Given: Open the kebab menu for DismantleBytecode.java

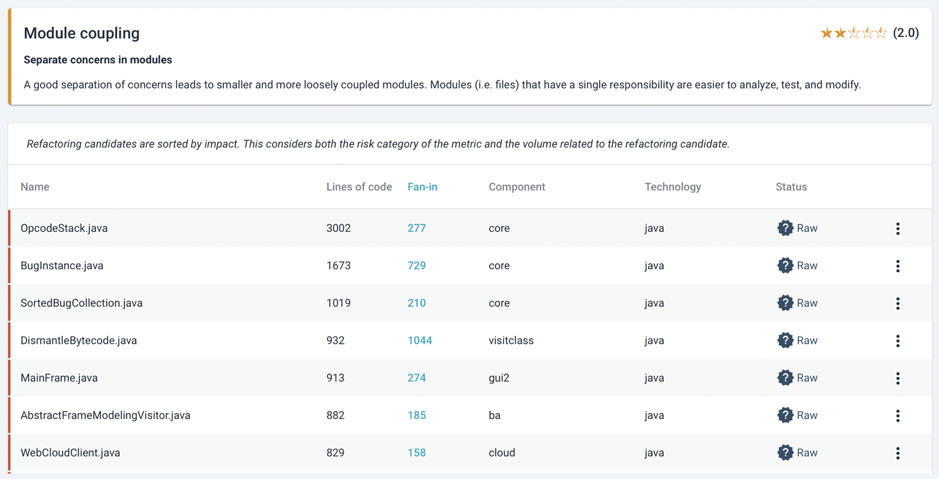Looking at the screenshot, I should 897,341.
